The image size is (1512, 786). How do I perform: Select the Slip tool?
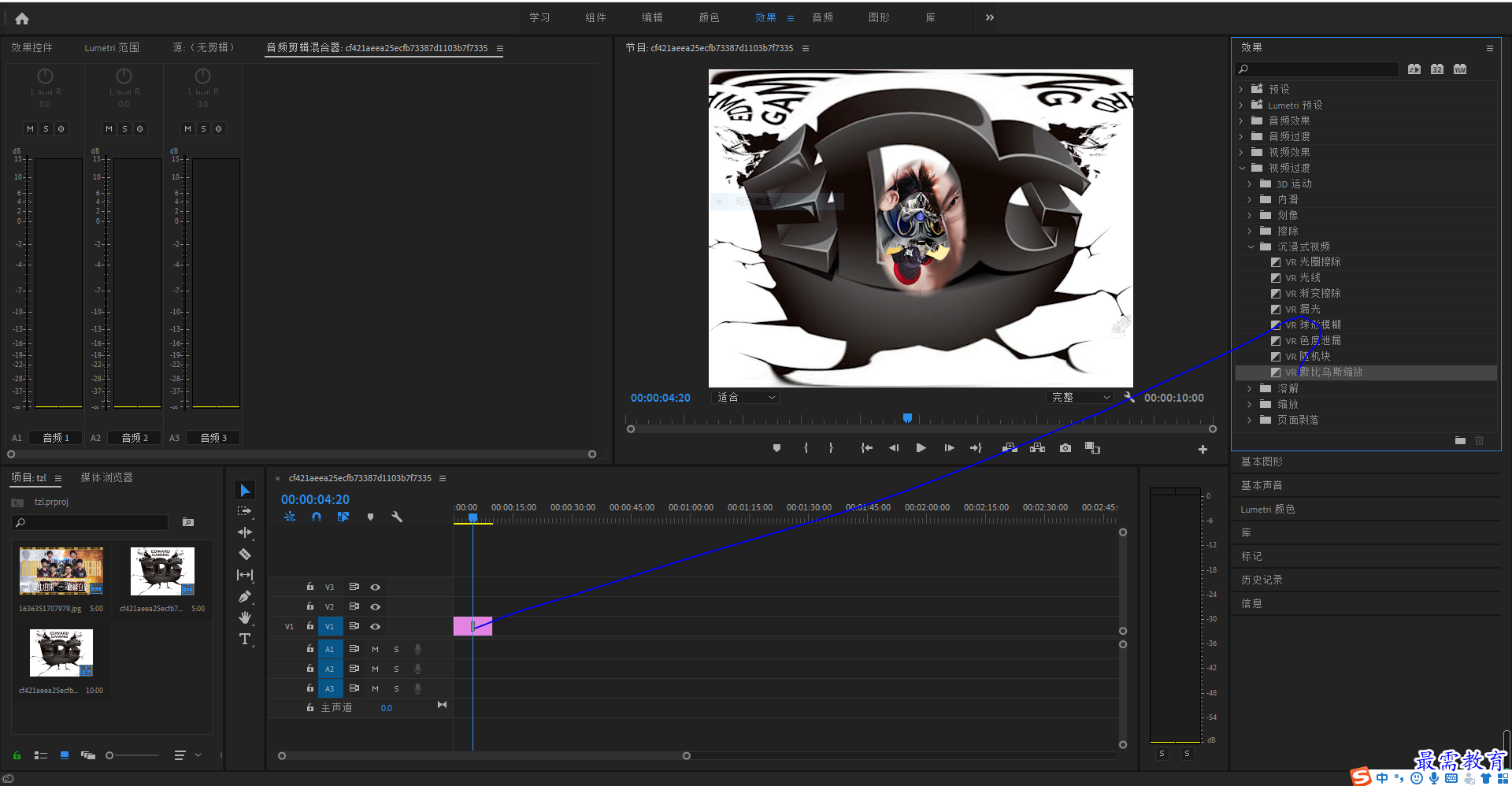[245, 575]
